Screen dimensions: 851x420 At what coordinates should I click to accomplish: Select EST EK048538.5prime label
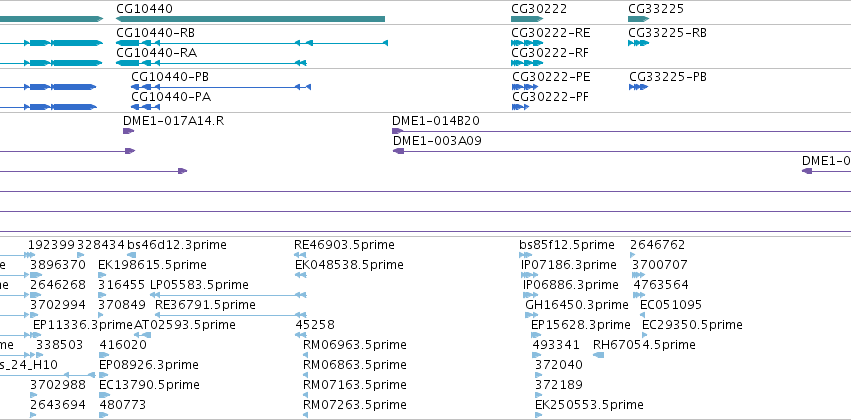click(350, 264)
